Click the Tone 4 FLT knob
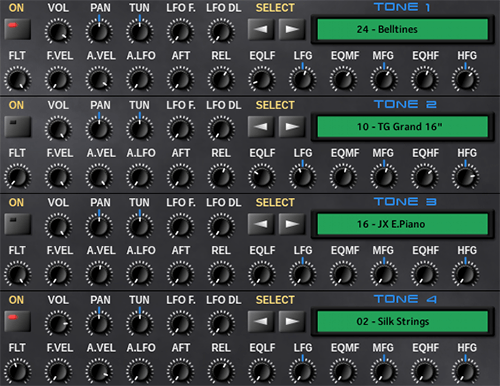 (18, 371)
